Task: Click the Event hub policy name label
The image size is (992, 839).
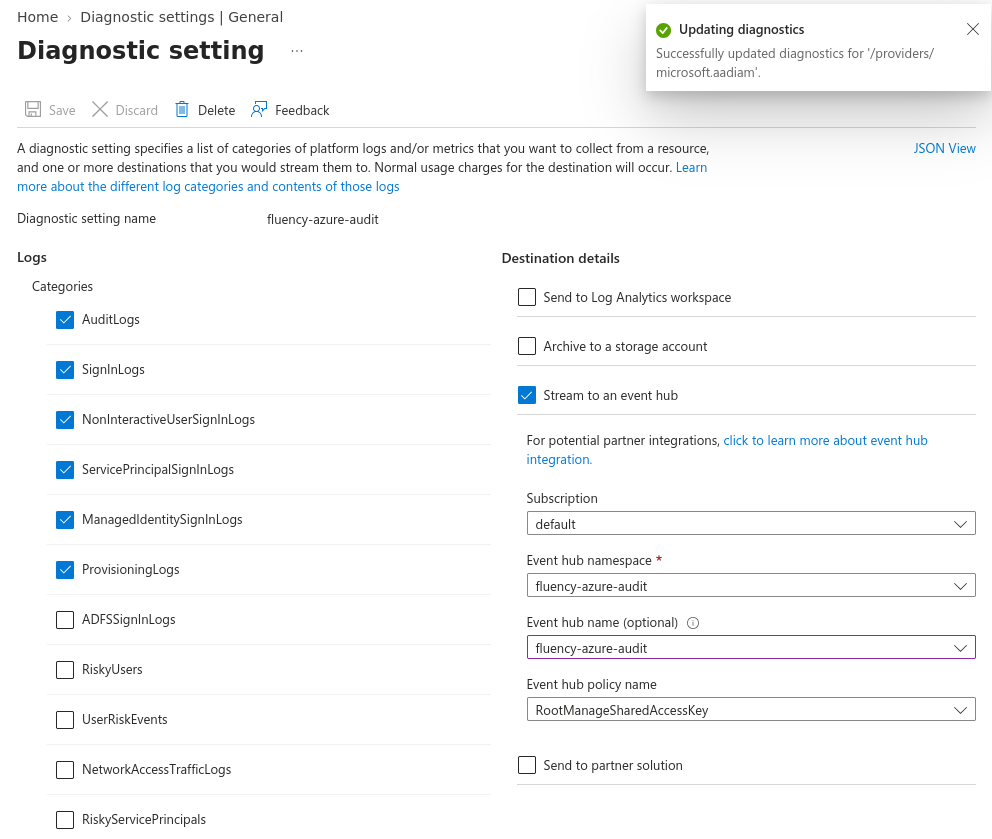Action: (x=592, y=685)
